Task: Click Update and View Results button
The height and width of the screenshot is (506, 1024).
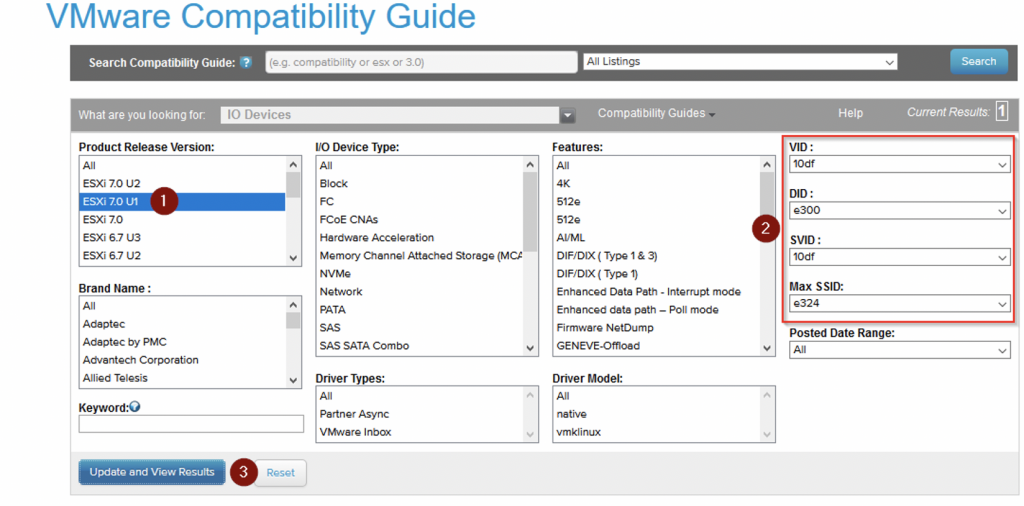Action: click(152, 472)
